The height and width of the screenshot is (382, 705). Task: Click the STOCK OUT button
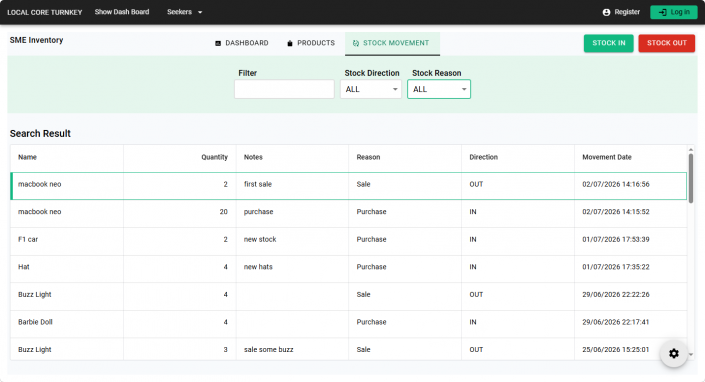(x=666, y=43)
